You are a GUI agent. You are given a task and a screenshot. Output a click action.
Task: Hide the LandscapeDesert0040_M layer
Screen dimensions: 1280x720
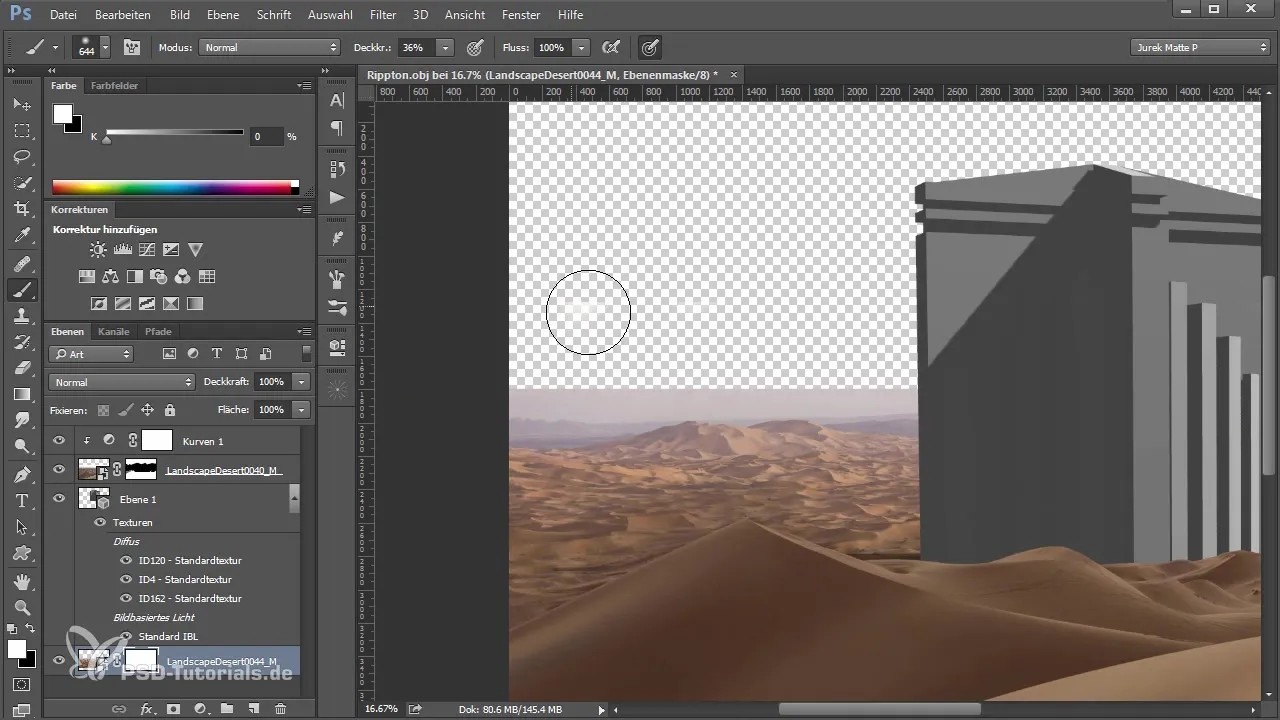click(59, 469)
